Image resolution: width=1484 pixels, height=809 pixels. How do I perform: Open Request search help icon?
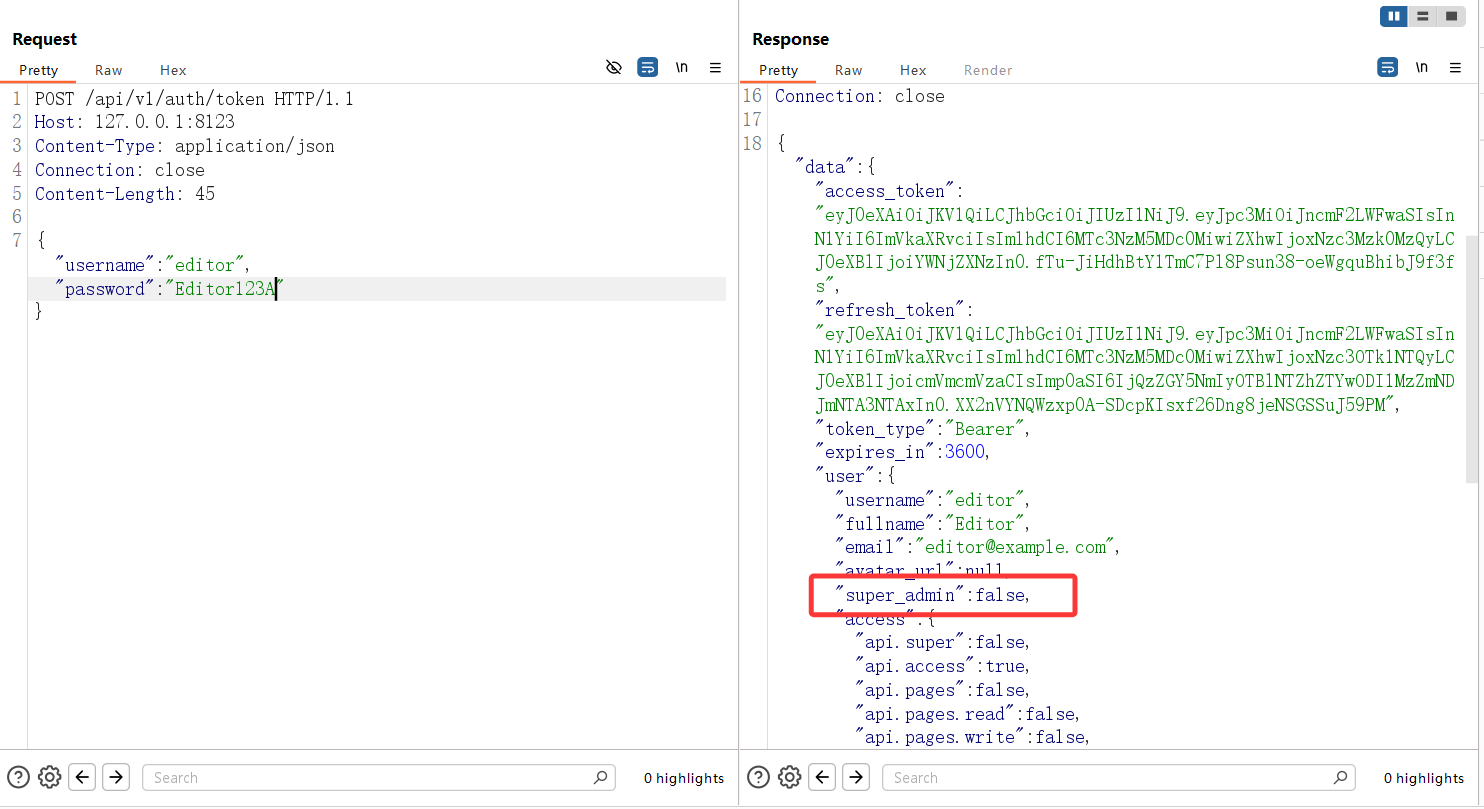click(18, 777)
